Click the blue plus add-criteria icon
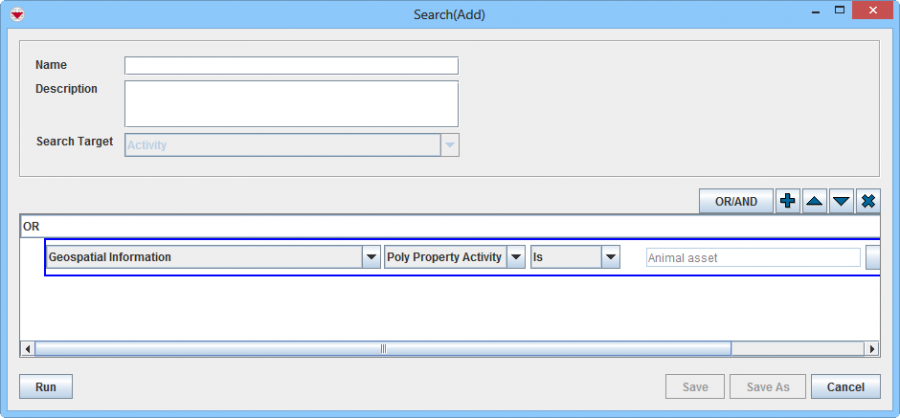900x418 pixels. pos(788,201)
